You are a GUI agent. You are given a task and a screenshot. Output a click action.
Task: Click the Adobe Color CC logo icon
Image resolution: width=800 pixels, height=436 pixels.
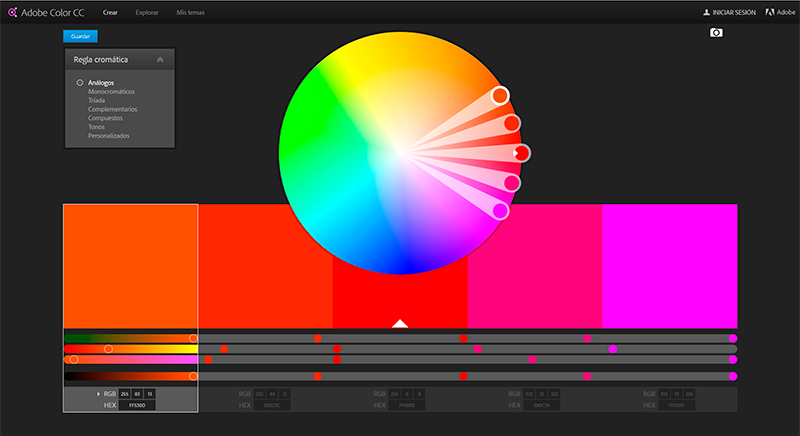(x=12, y=13)
